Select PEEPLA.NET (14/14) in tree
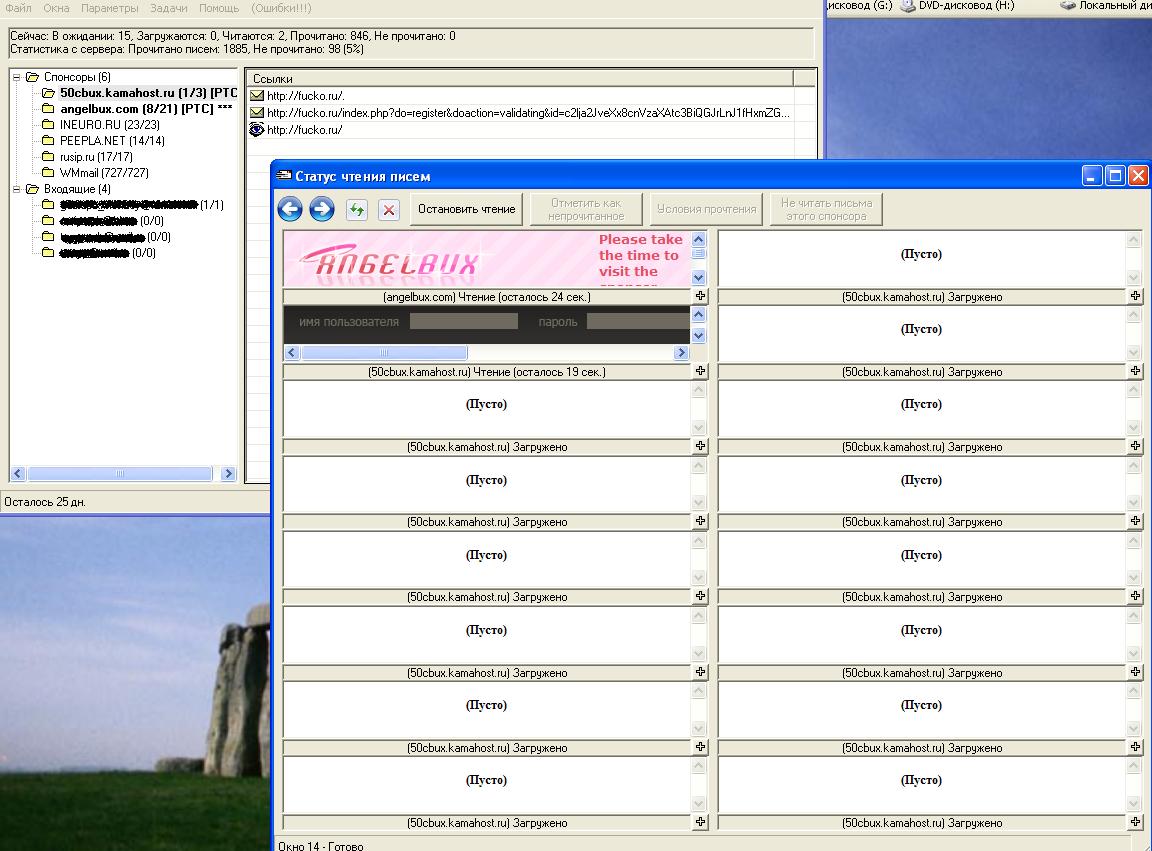Viewport: 1152px width, 851px height. point(112,140)
